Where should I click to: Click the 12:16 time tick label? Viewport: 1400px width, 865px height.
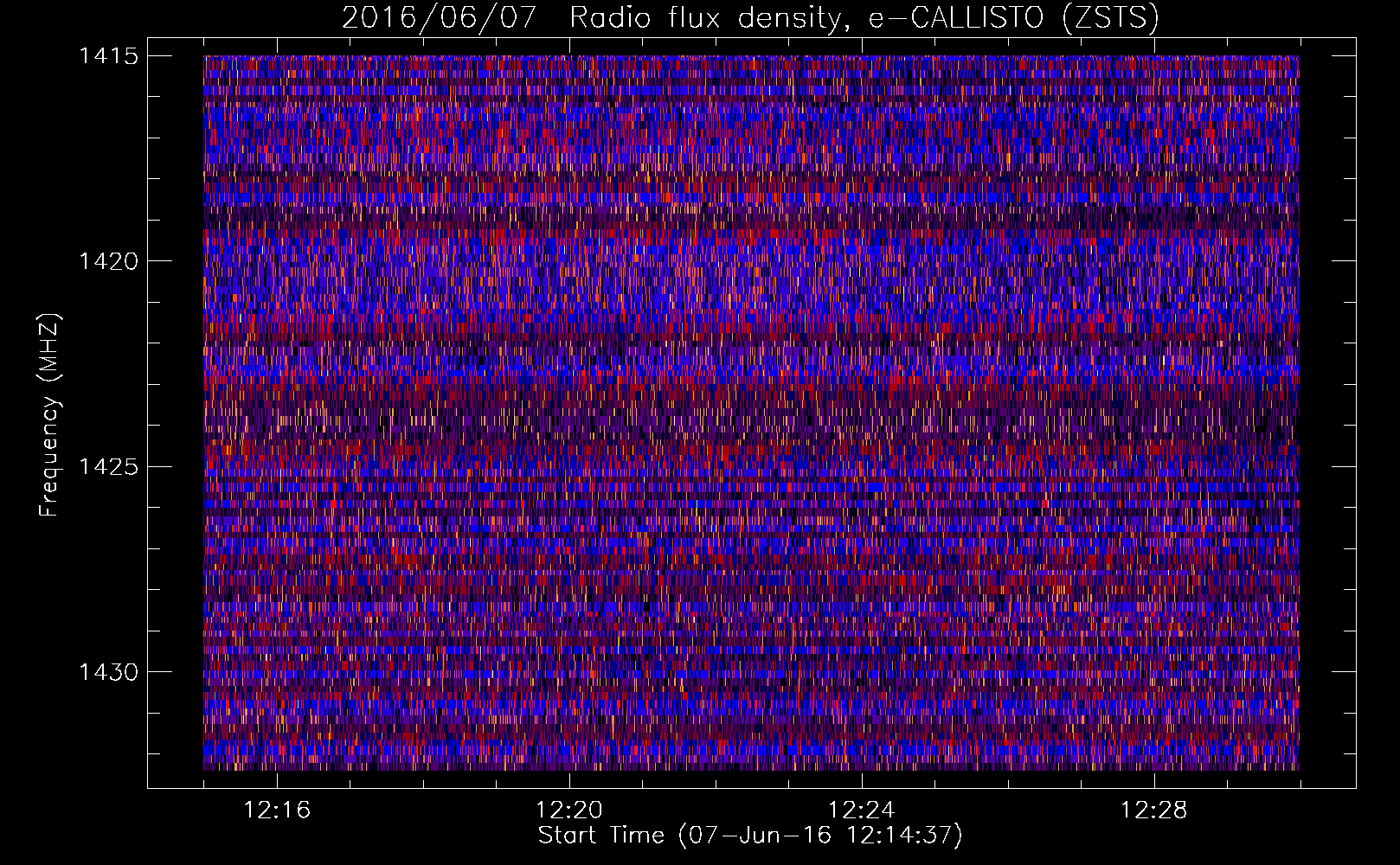click(x=277, y=811)
